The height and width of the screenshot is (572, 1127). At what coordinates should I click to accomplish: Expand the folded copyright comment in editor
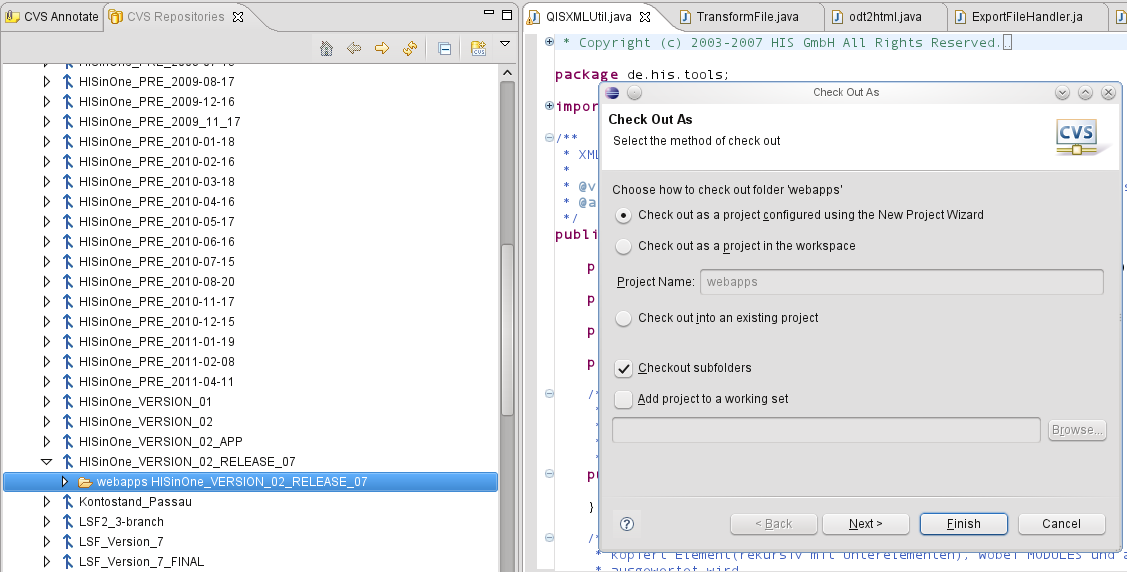coord(549,42)
